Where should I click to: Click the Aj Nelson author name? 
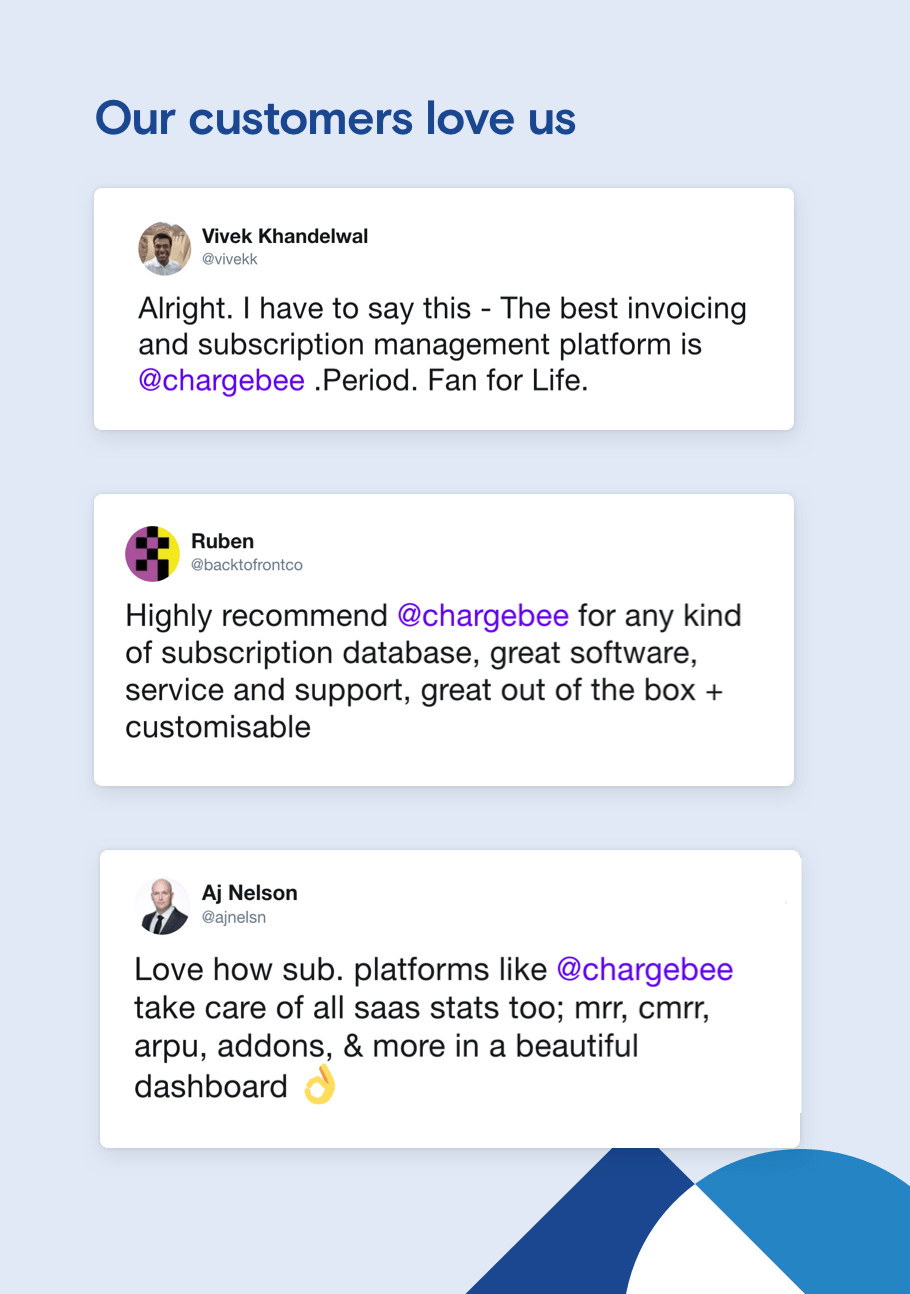pyautogui.click(x=249, y=893)
